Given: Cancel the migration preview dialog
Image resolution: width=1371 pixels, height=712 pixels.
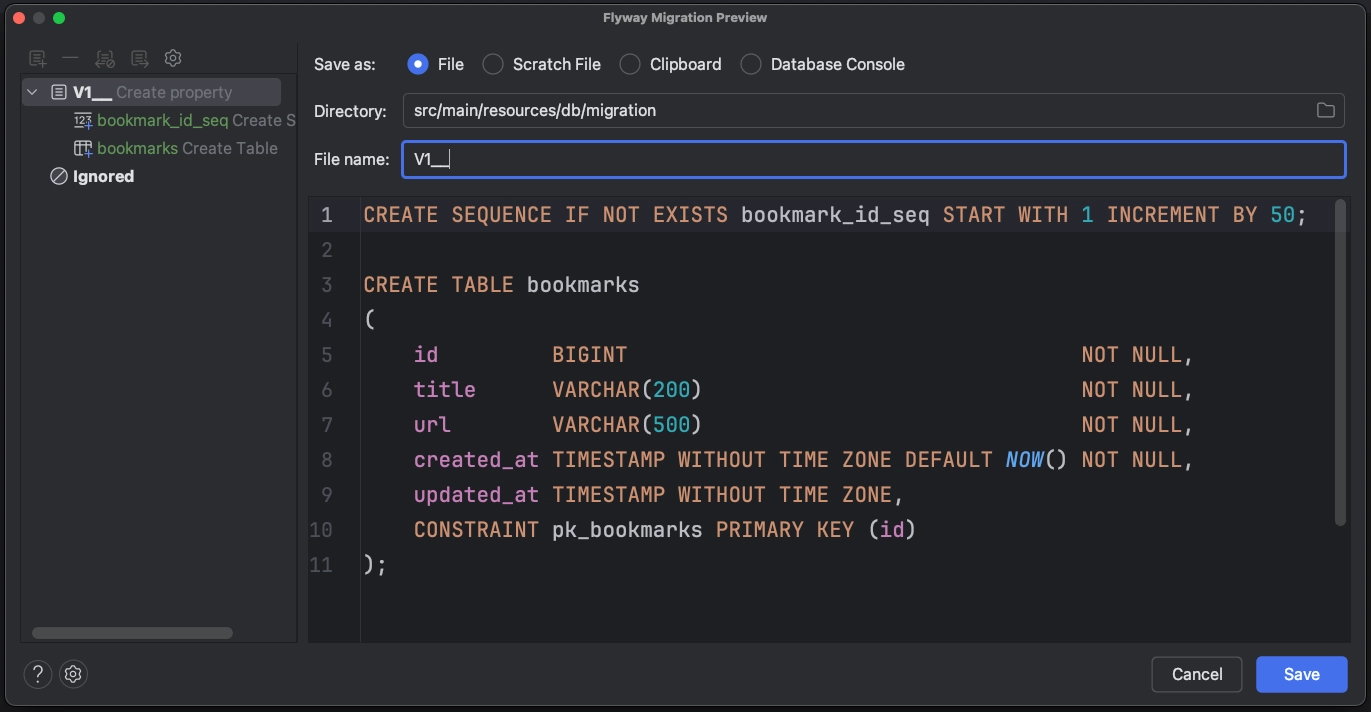Looking at the screenshot, I should tap(1196, 674).
